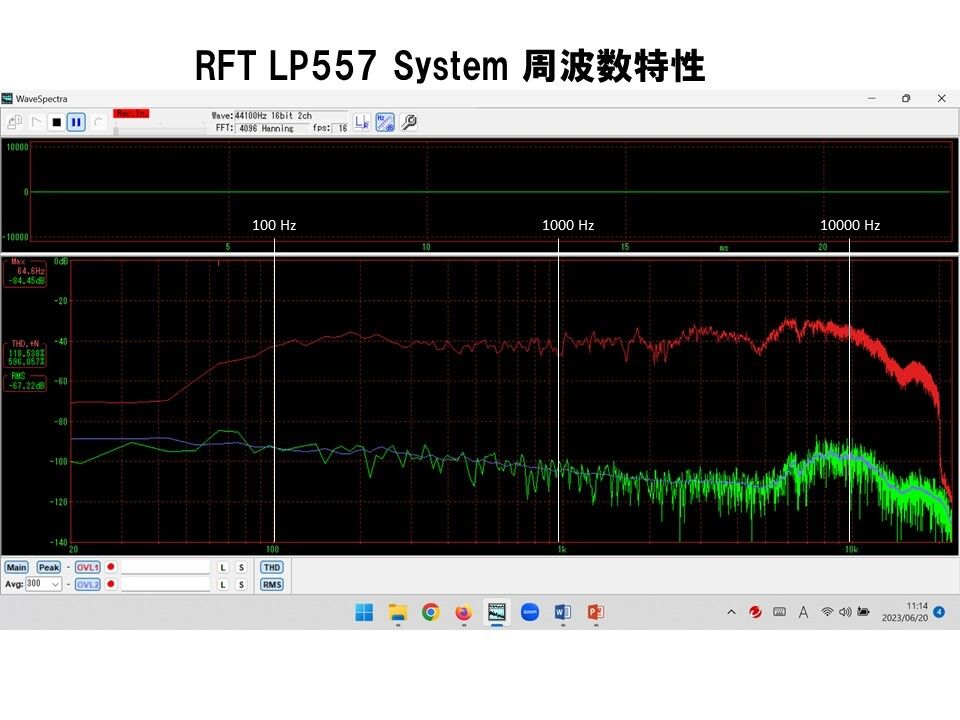
Task: Click the Max 64.6Hz readout box
Action: point(26,272)
